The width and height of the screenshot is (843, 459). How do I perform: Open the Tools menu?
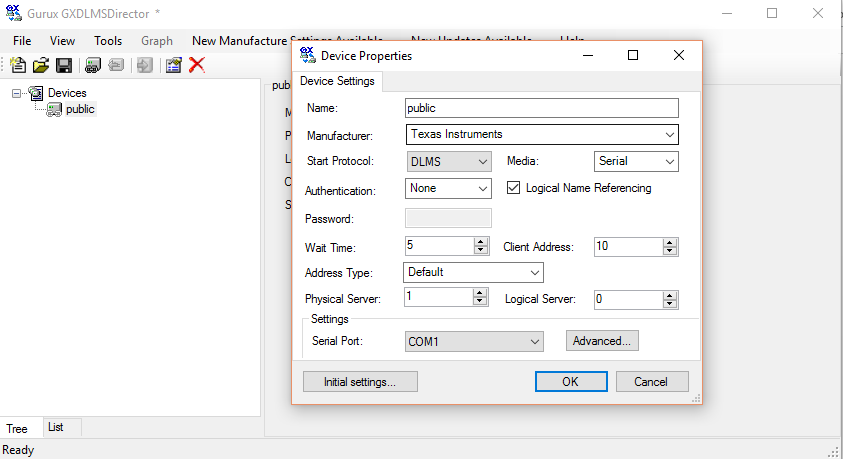(108, 41)
